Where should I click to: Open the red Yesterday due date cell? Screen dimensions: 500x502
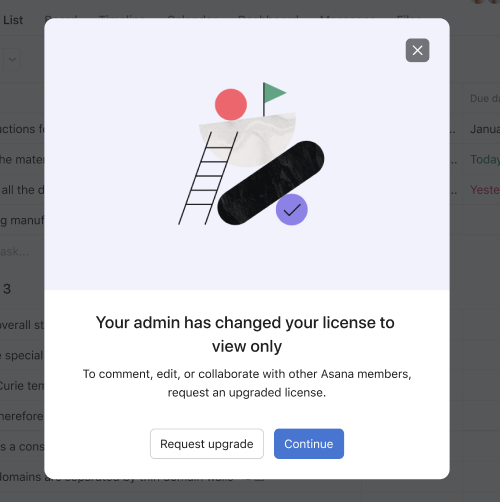(485, 190)
